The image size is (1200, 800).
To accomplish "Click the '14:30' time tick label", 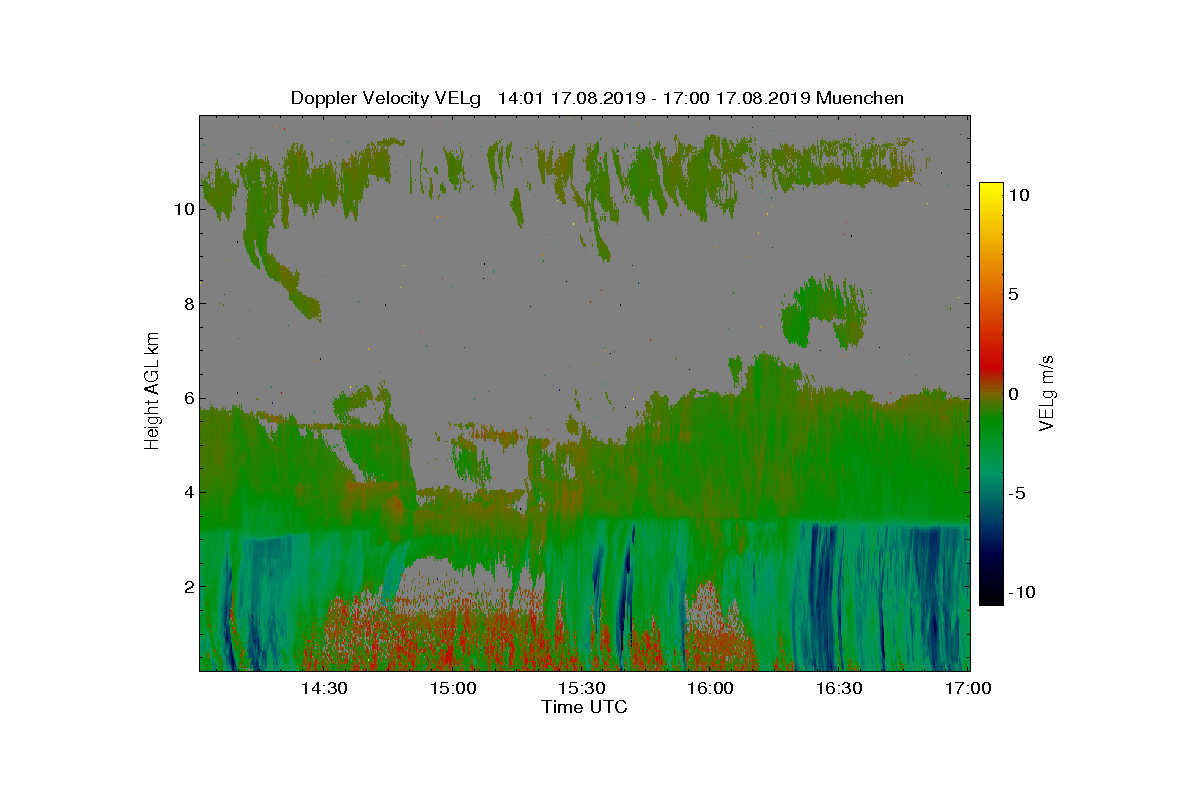I will click(324, 688).
